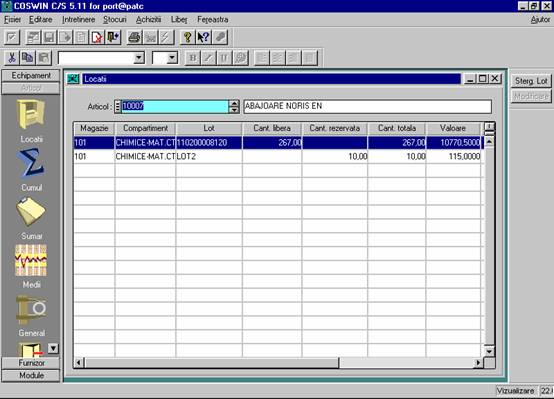Click the grayed export arrow toolbar icon
554x399 pixels.
click(65, 37)
